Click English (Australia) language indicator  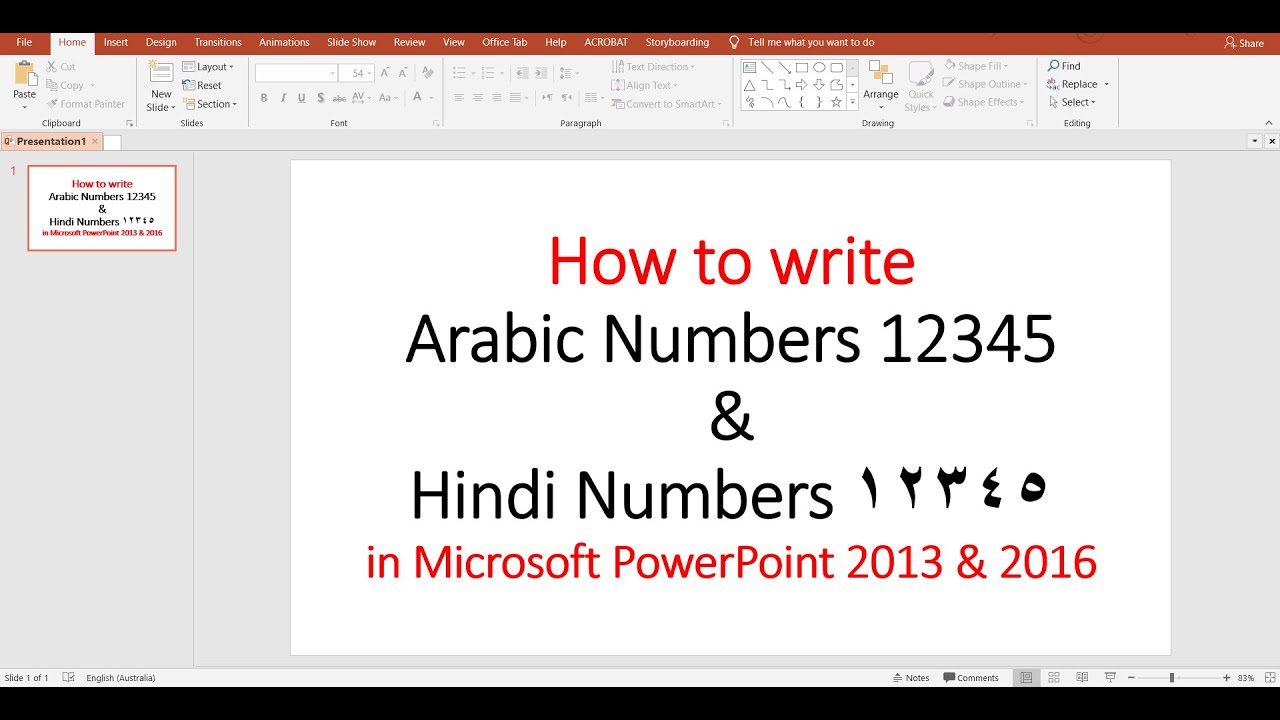121,678
